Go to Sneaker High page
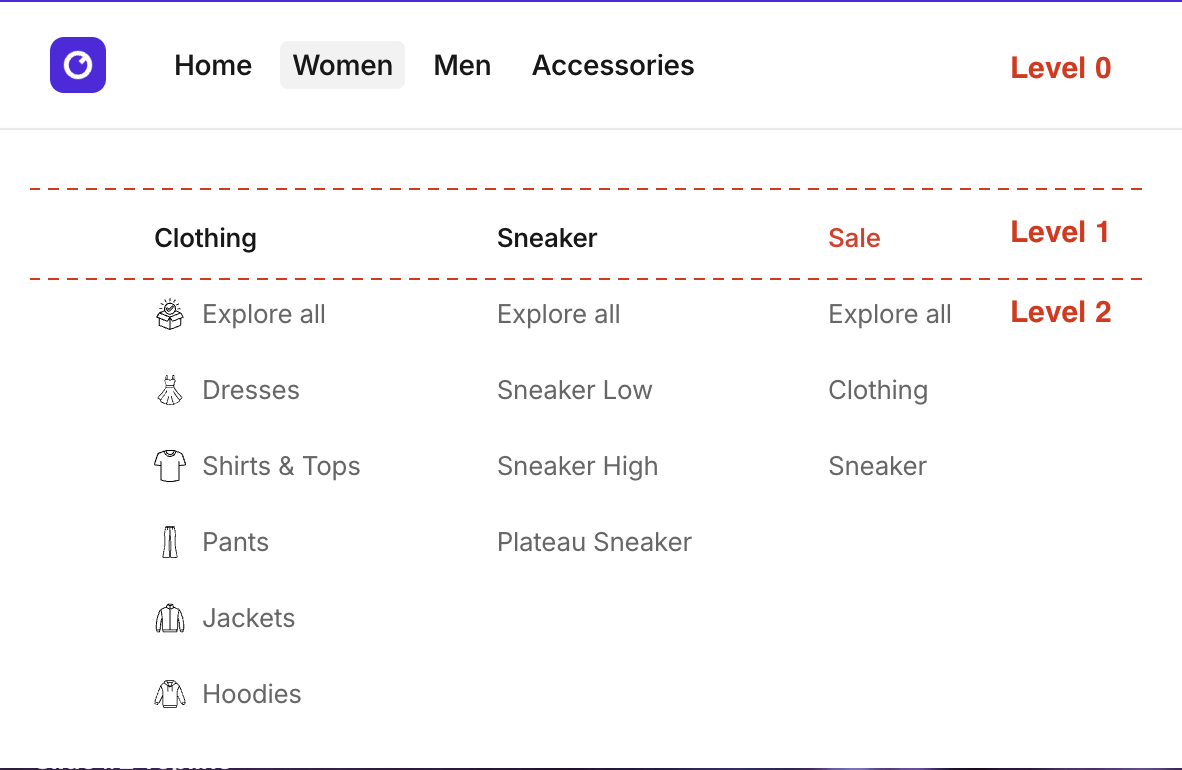This screenshot has width=1182, height=770. [577, 466]
